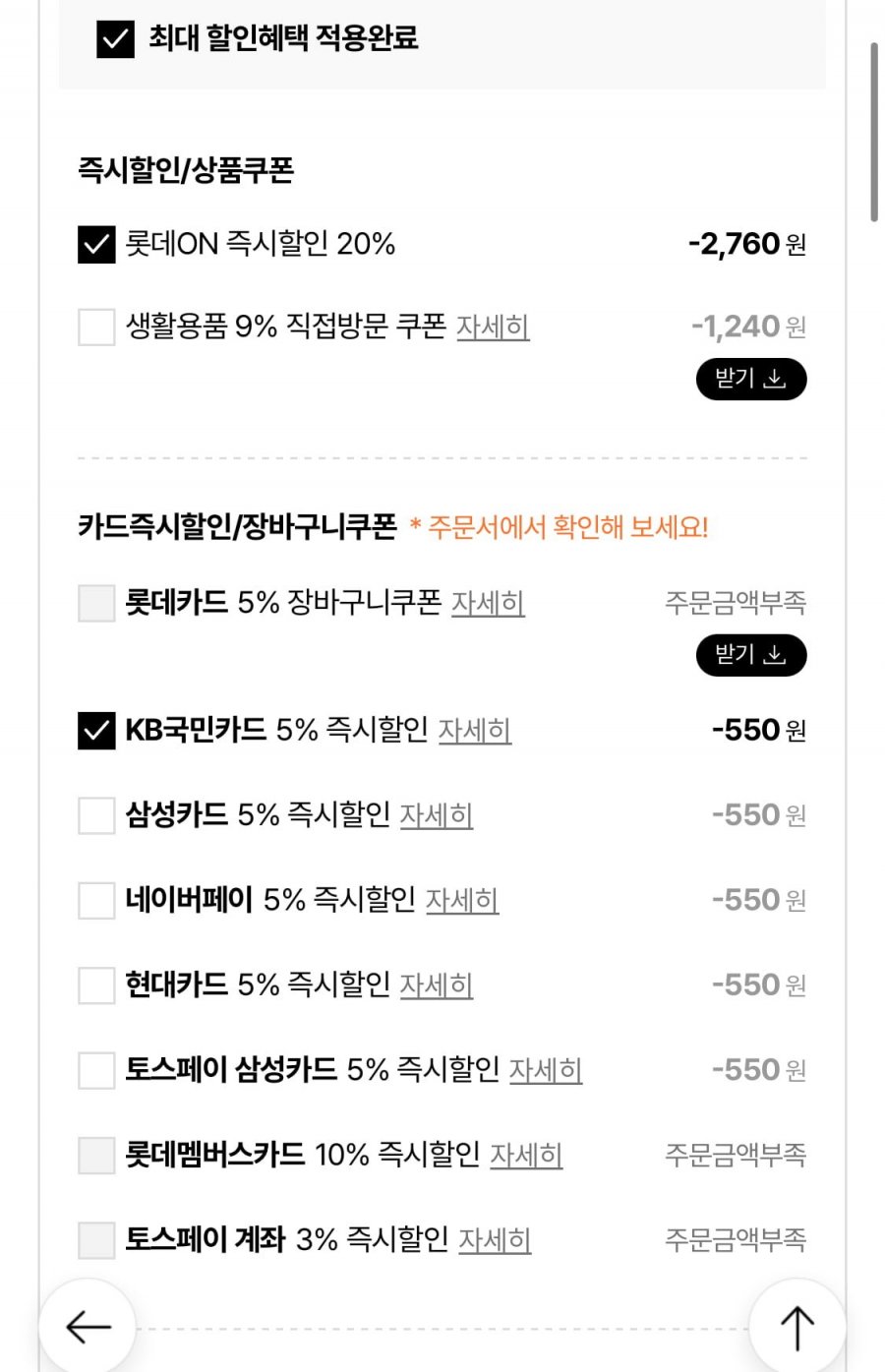Tap the scroll-to-top arrow icon
Screen dimensions: 885x1372
(x=796, y=1327)
